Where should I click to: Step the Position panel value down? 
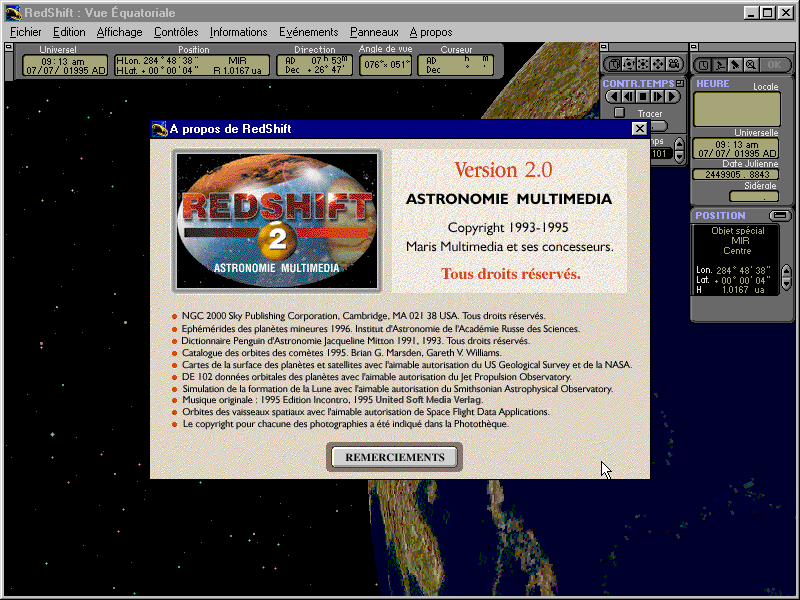[786, 283]
